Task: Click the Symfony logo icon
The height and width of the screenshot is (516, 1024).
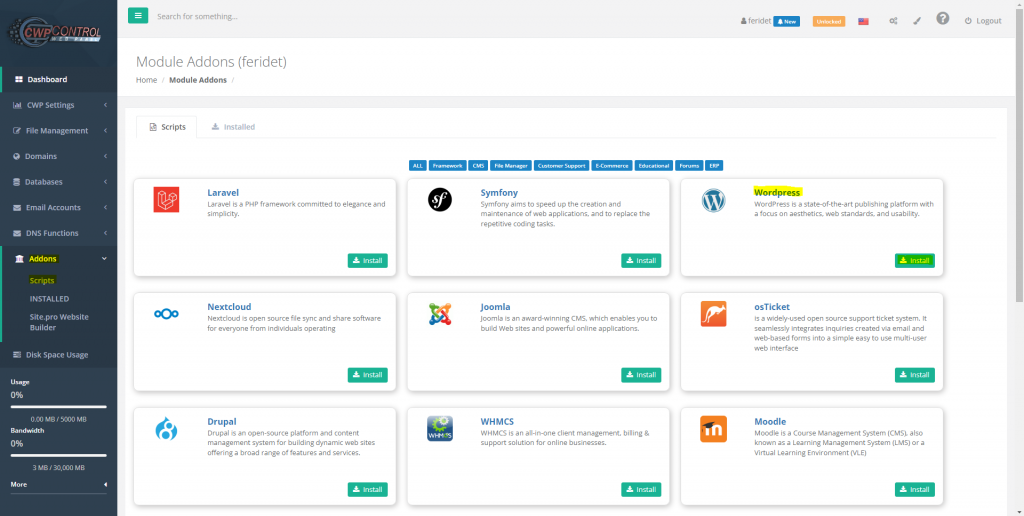Action: 440,200
